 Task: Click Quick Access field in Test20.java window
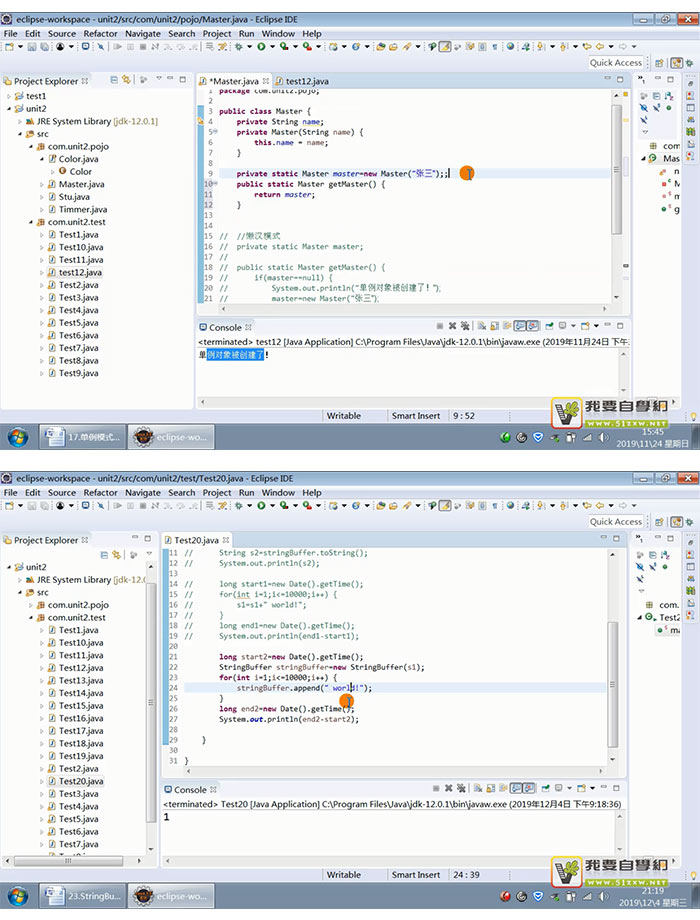pyautogui.click(x=616, y=522)
